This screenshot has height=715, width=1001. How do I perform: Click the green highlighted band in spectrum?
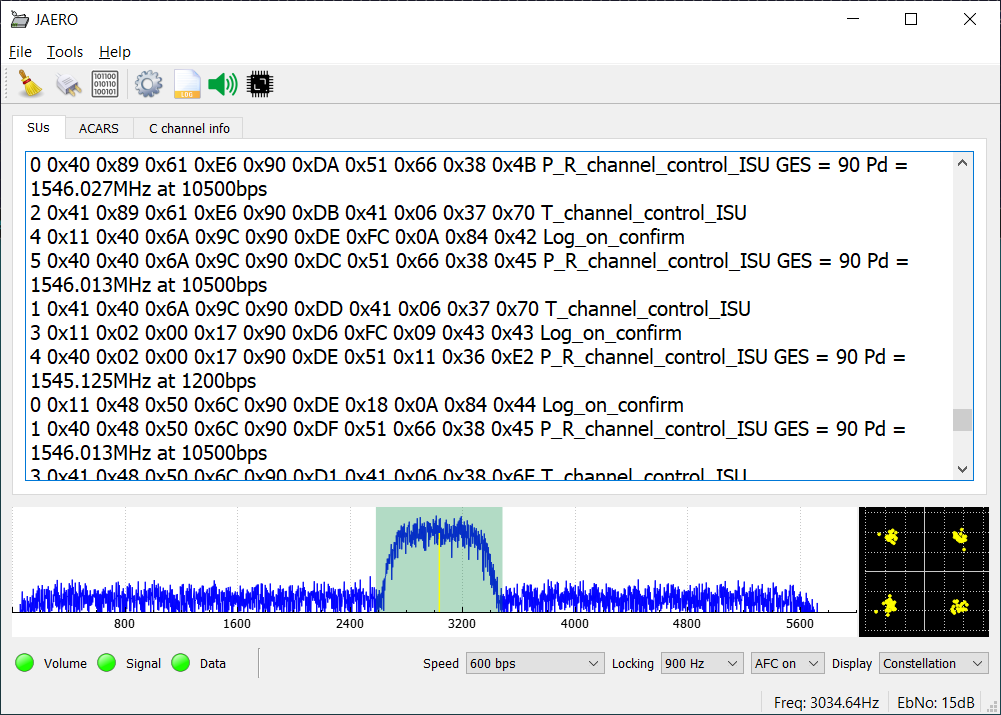click(x=439, y=559)
